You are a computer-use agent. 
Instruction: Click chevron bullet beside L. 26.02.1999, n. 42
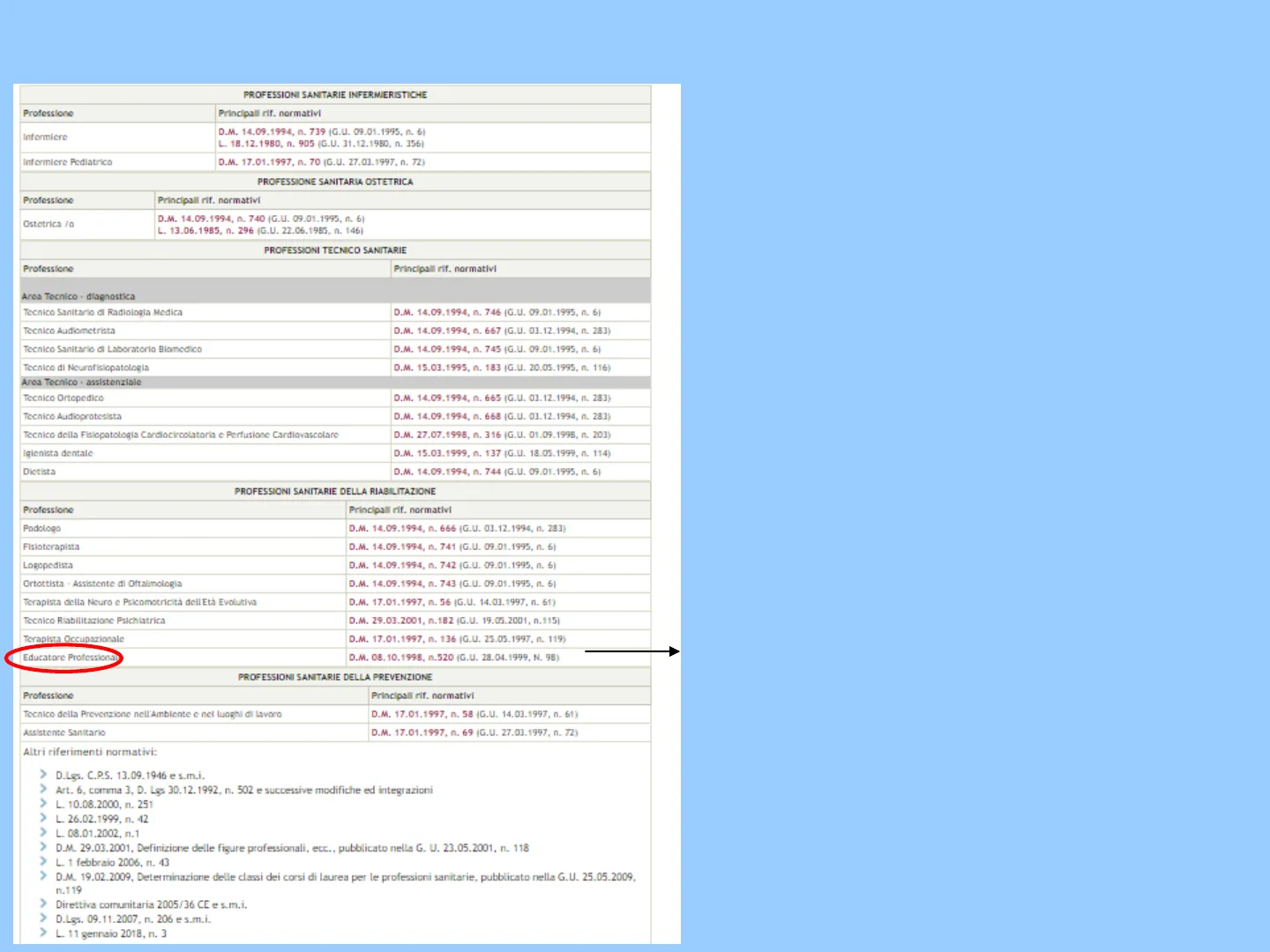(43, 818)
